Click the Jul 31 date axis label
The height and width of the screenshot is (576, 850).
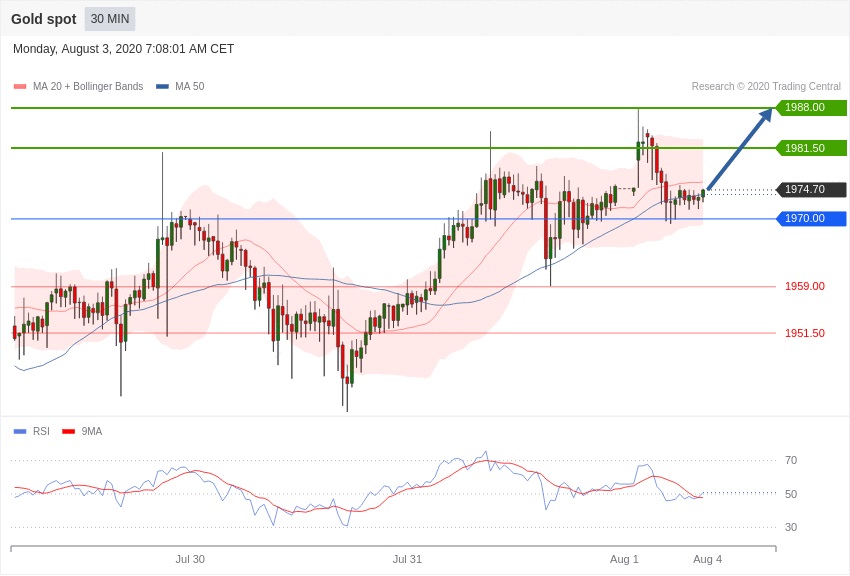coord(407,559)
